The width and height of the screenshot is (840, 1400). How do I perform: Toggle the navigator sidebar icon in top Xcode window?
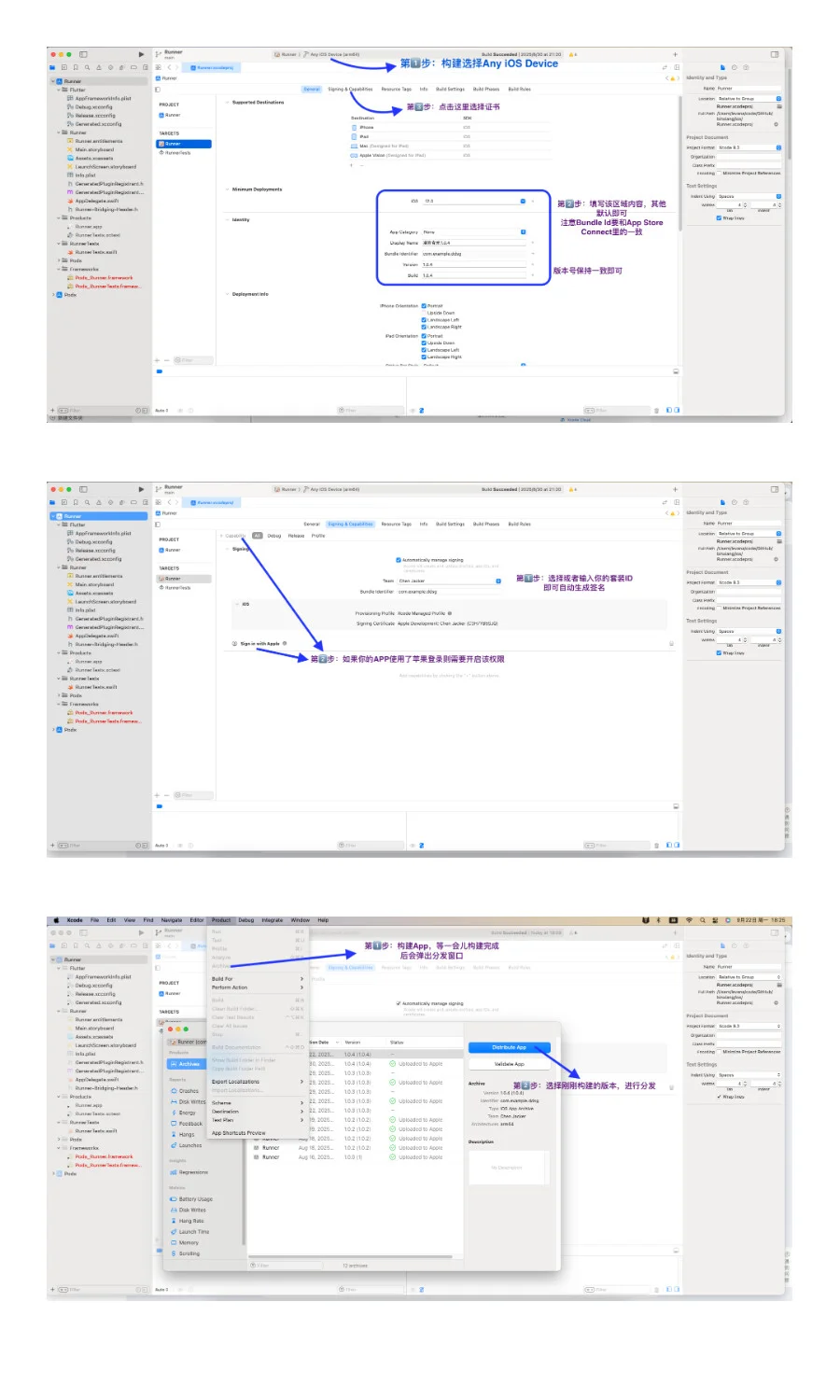83,54
